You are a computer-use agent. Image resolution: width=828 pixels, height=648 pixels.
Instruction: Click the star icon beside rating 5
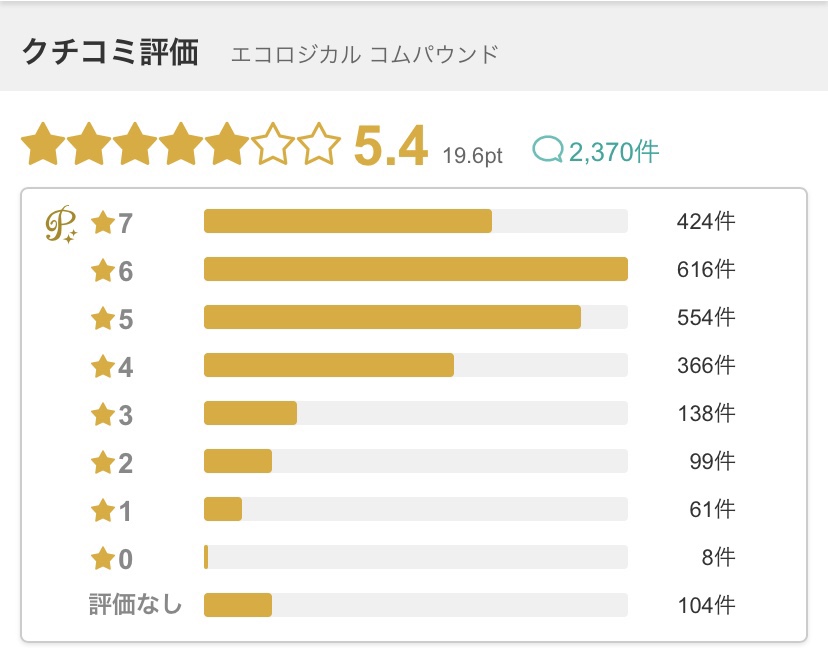pyautogui.click(x=103, y=319)
